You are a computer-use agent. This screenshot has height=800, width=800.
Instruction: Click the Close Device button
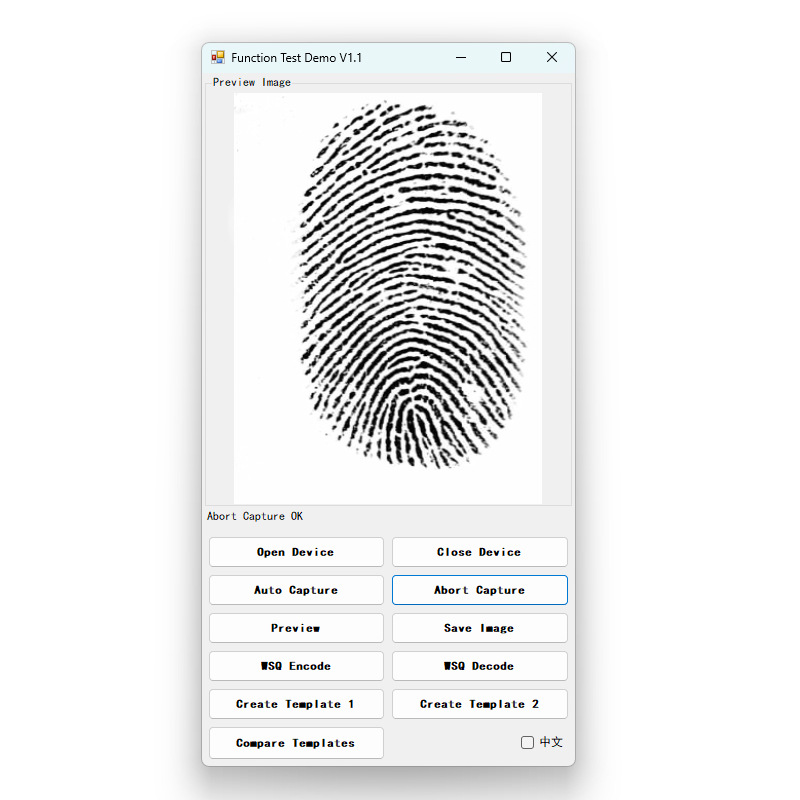pos(480,552)
